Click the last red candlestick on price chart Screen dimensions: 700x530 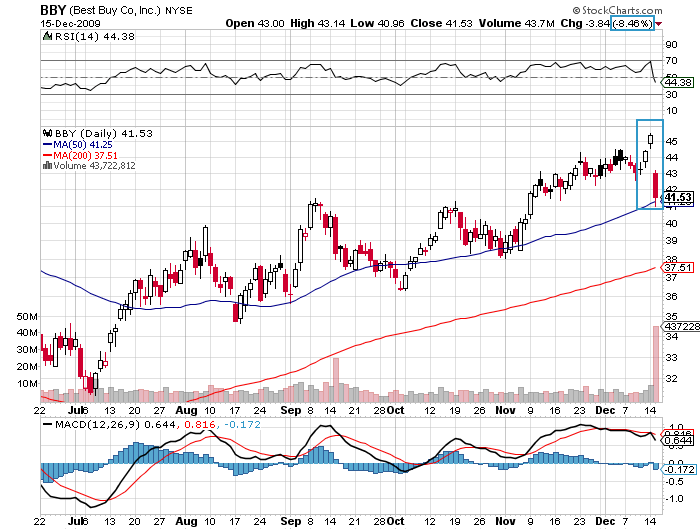[656, 187]
